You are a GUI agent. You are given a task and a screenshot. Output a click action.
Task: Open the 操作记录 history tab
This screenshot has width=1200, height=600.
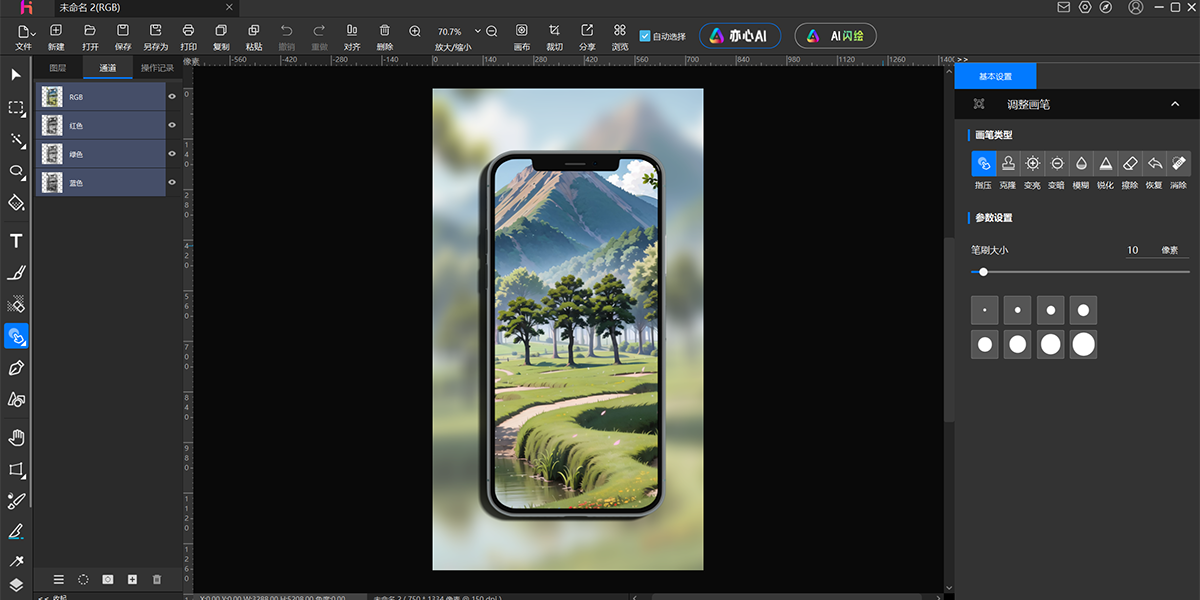click(157, 68)
